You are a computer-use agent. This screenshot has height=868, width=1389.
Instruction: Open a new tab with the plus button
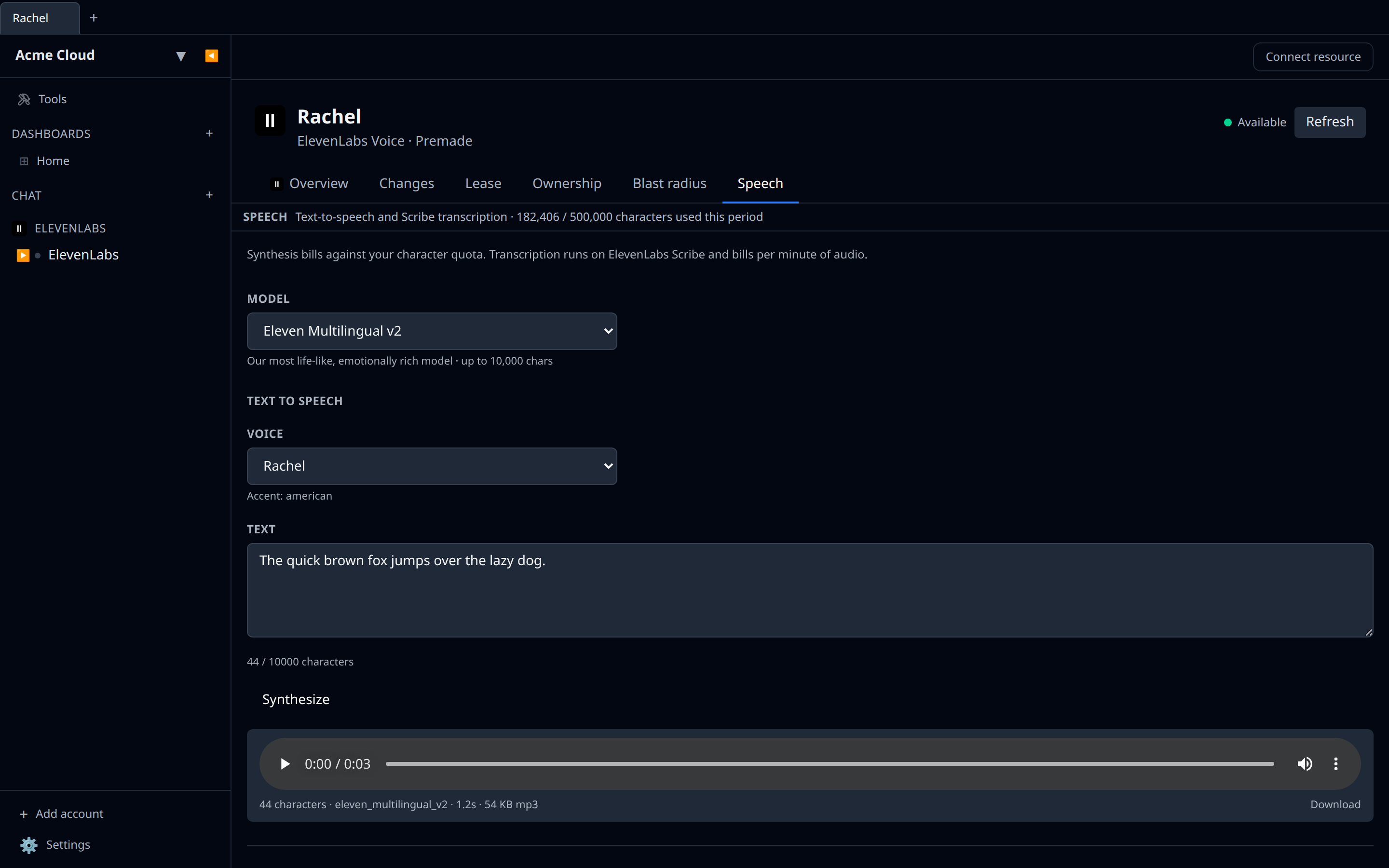[x=94, y=18]
